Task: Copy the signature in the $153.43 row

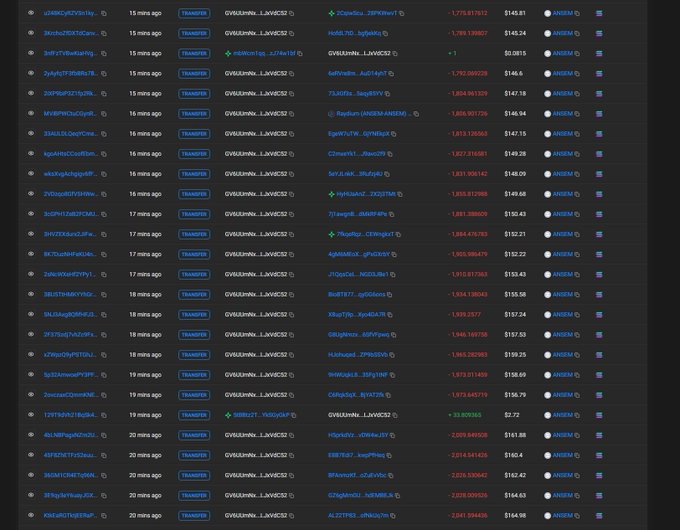Action: click(x=104, y=275)
